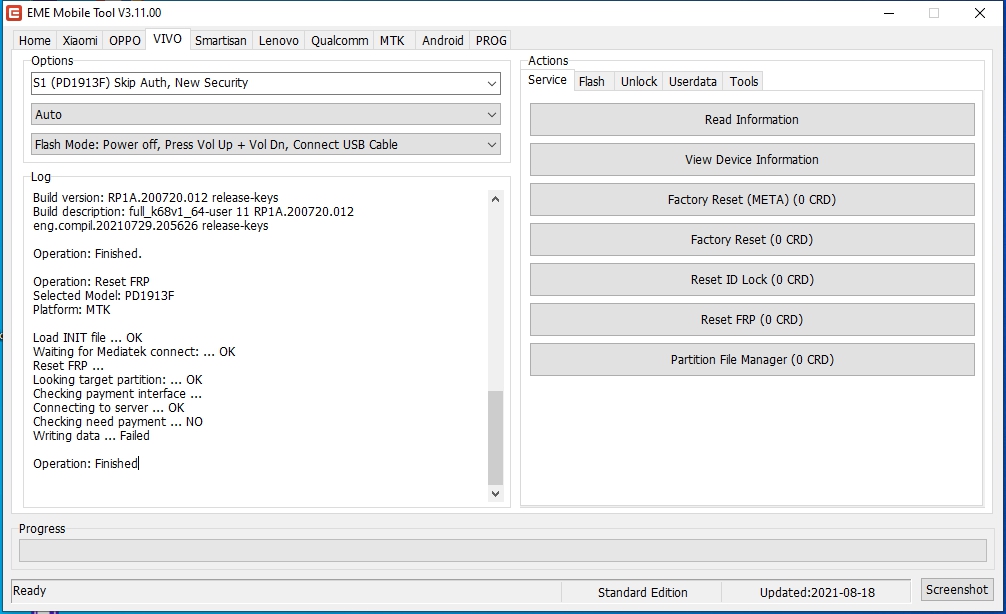
Task: Click the Progress bar
Action: pos(502,550)
